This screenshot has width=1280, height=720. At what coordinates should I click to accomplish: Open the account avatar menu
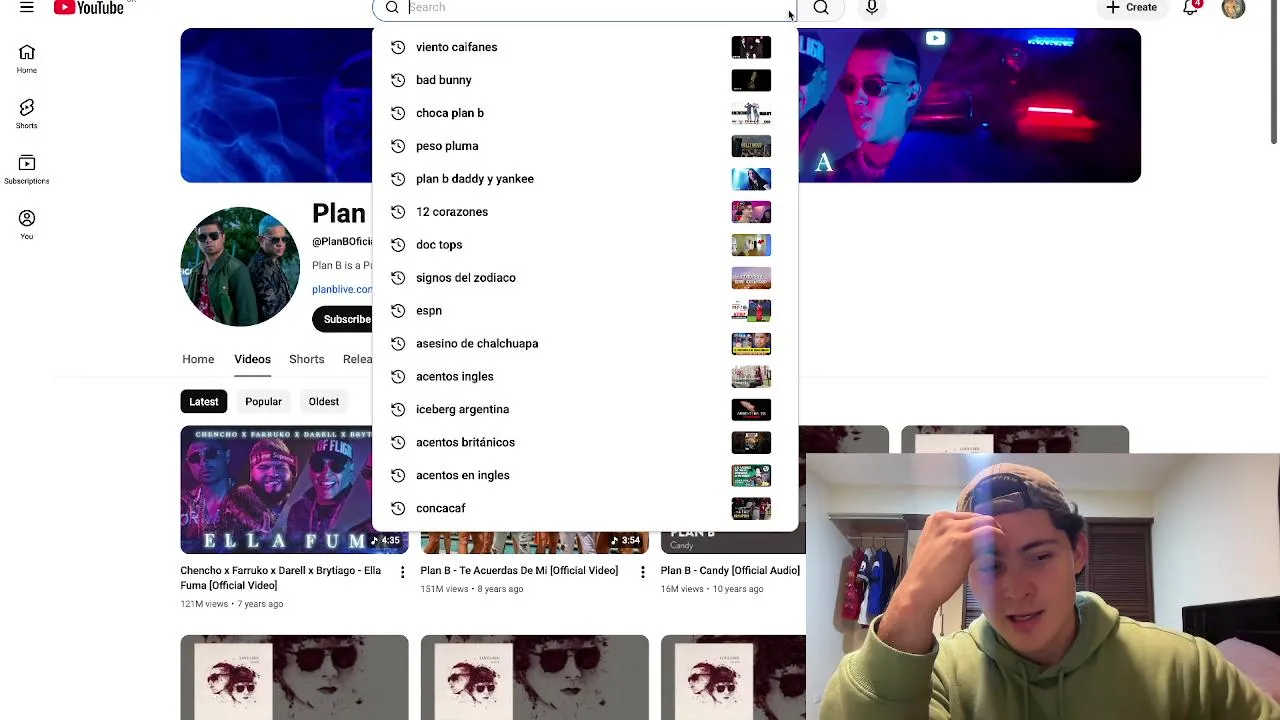[1234, 8]
